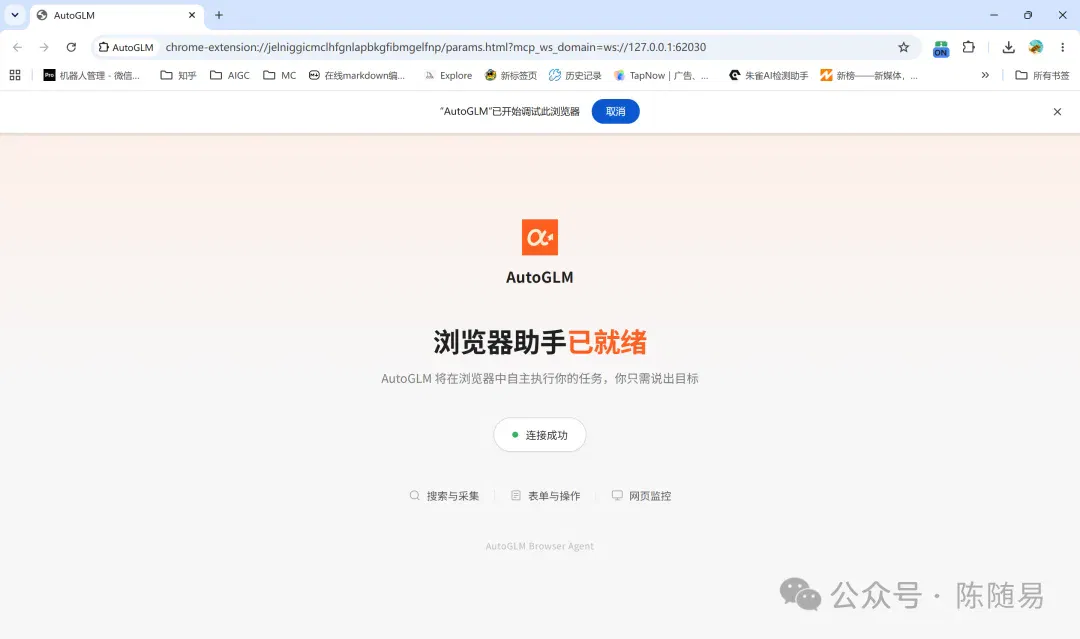
Task: Close the AutoGLM tab
Action: click(x=192, y=15)
